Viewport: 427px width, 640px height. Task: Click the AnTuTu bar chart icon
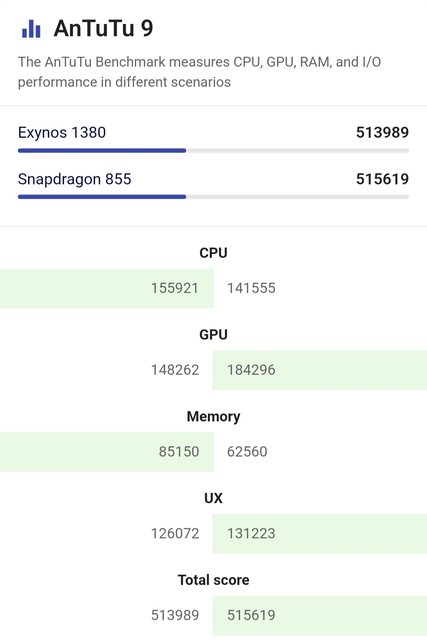coord(31,29)
